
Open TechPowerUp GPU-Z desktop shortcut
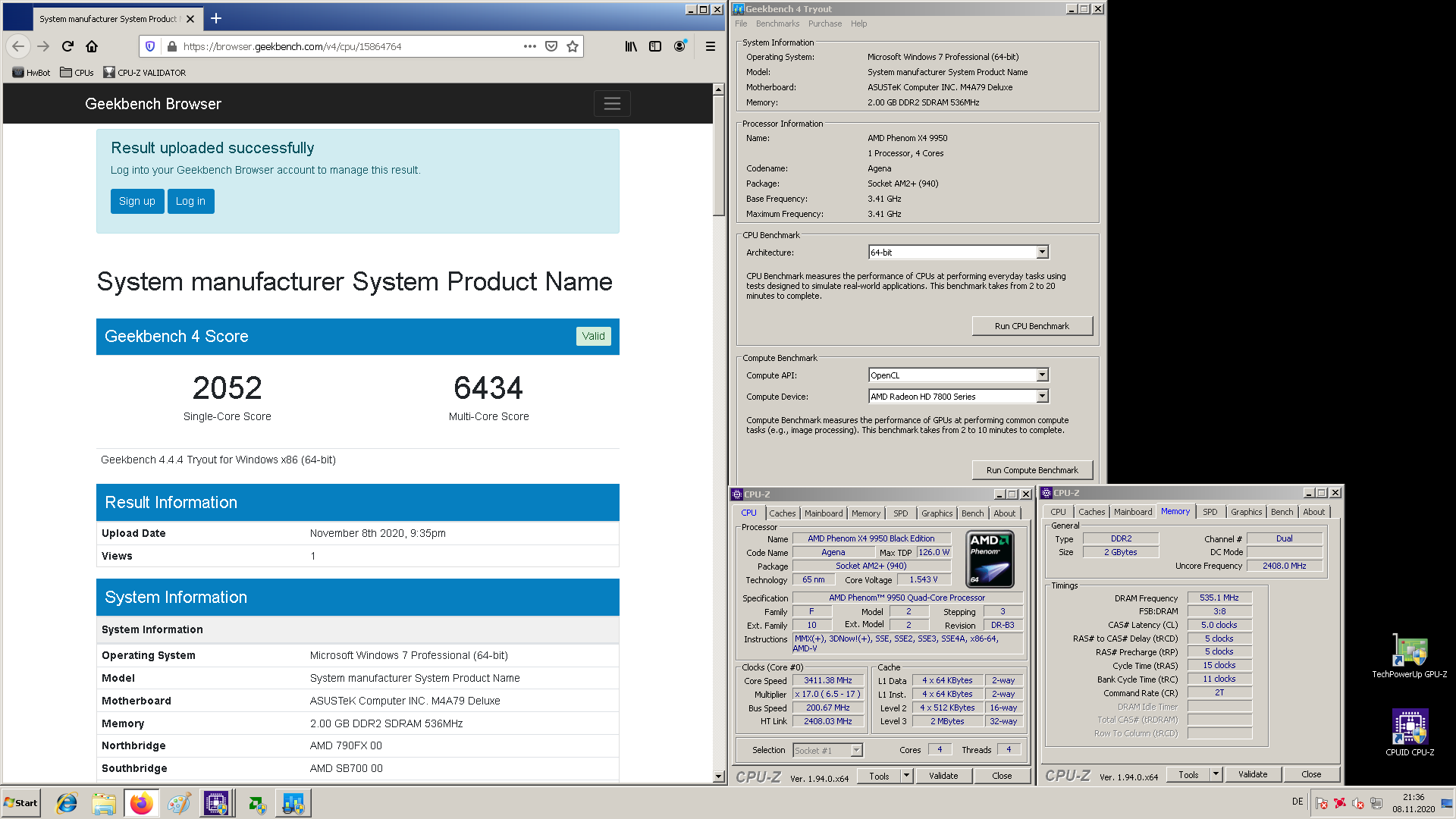[x=1410, y=656]
